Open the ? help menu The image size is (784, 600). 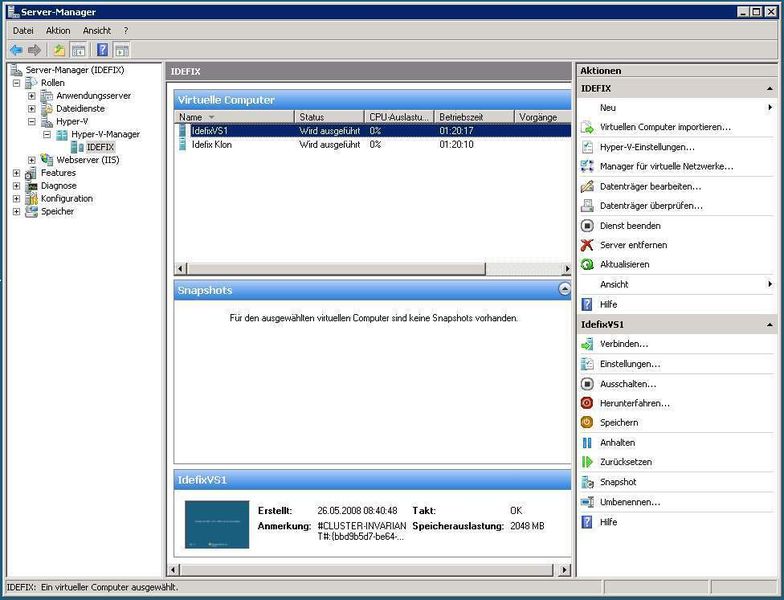[126, 30]
